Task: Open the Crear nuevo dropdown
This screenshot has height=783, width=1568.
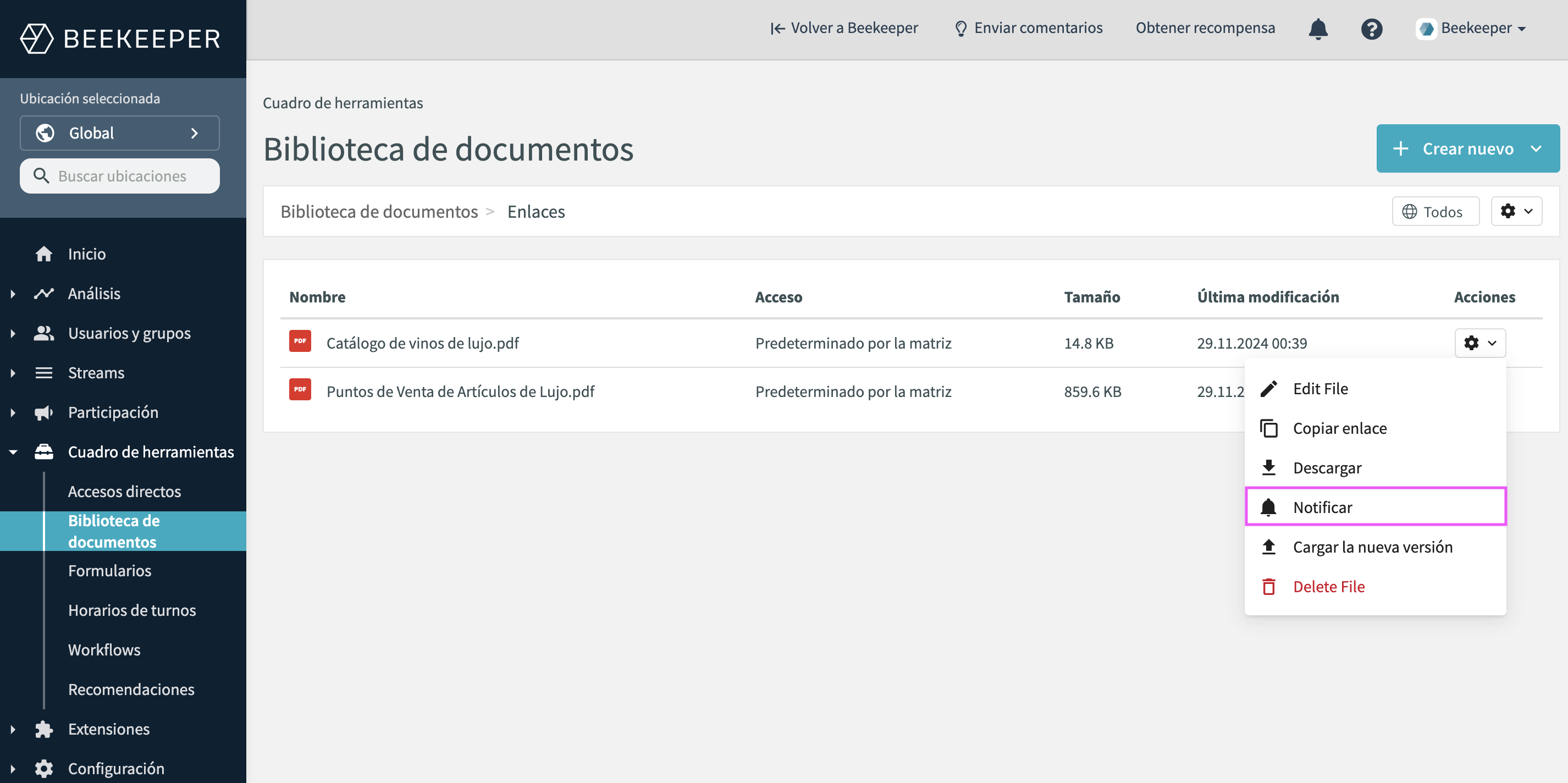Action: point(1467,148)
